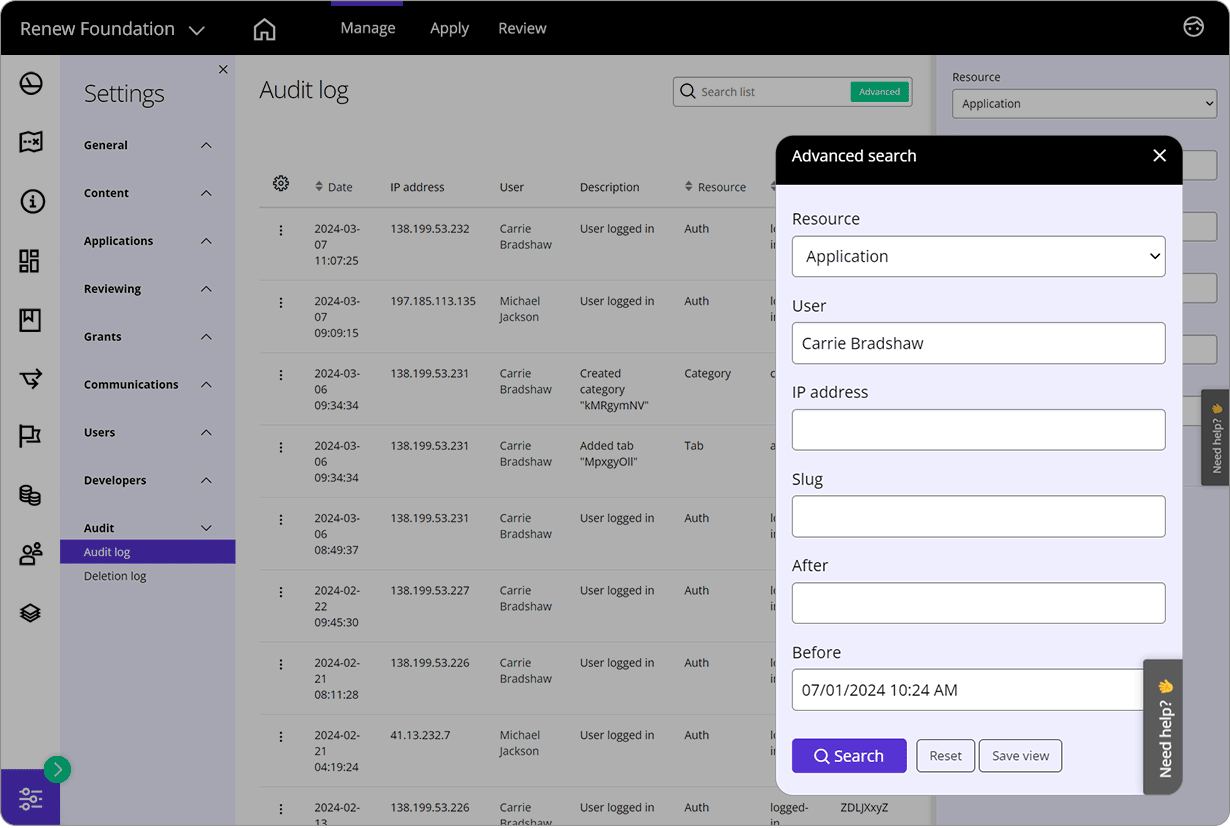Switch to the Apply tab
1230x828 pixels.
(449, 28)
